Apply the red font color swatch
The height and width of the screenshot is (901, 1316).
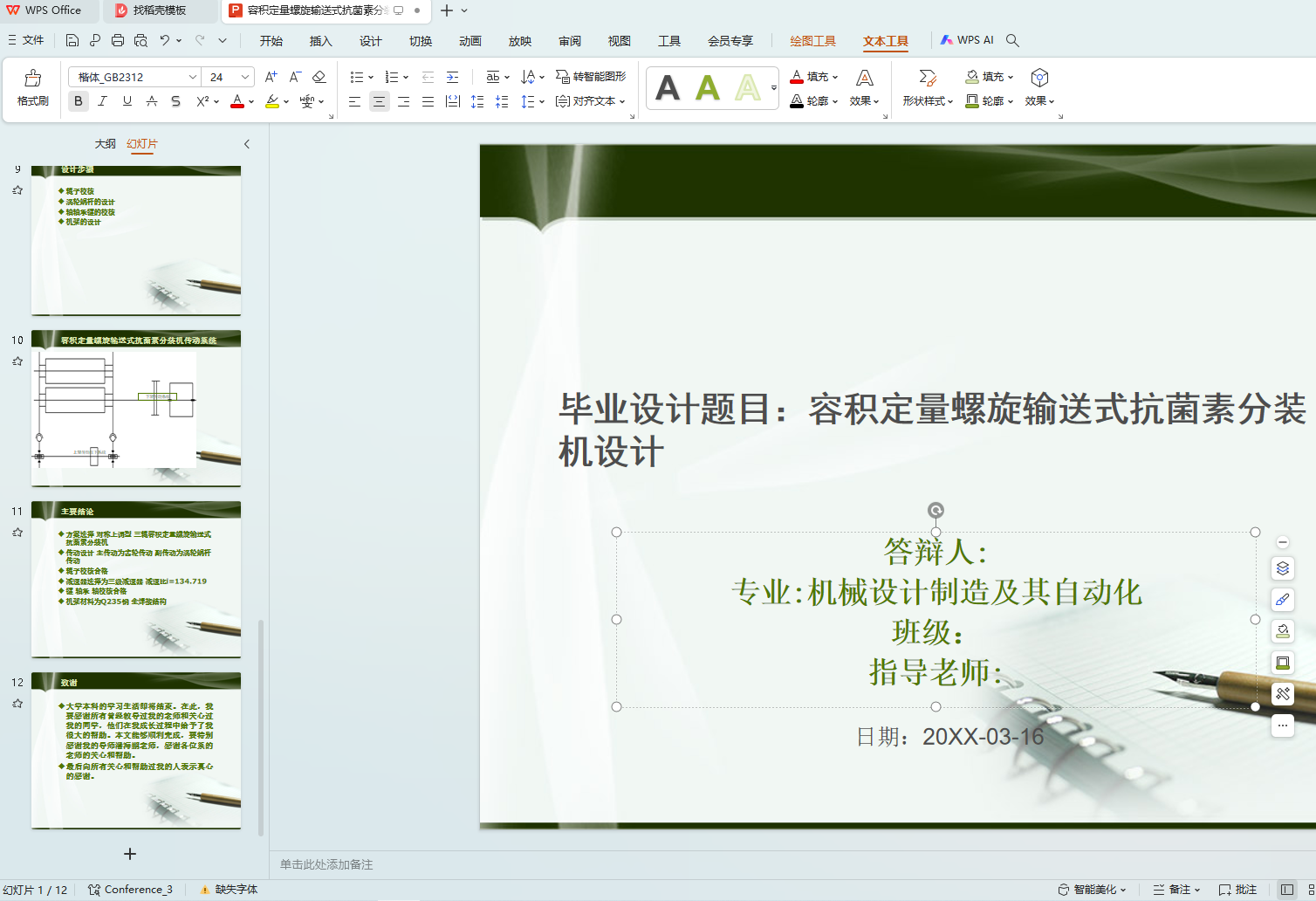pyautogui.click(x=236, y=101)
